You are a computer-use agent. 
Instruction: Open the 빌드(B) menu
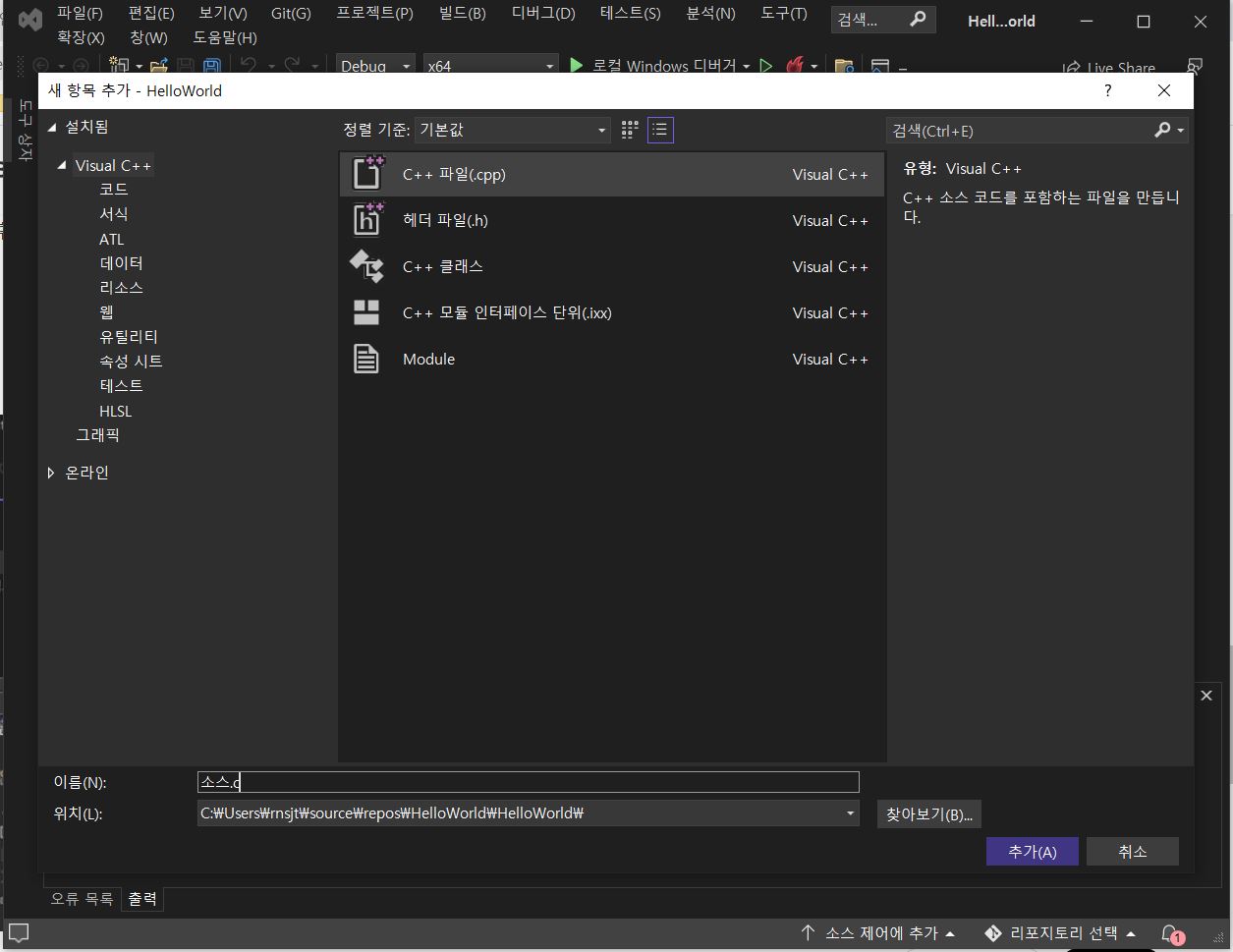[x=462, y=13]
